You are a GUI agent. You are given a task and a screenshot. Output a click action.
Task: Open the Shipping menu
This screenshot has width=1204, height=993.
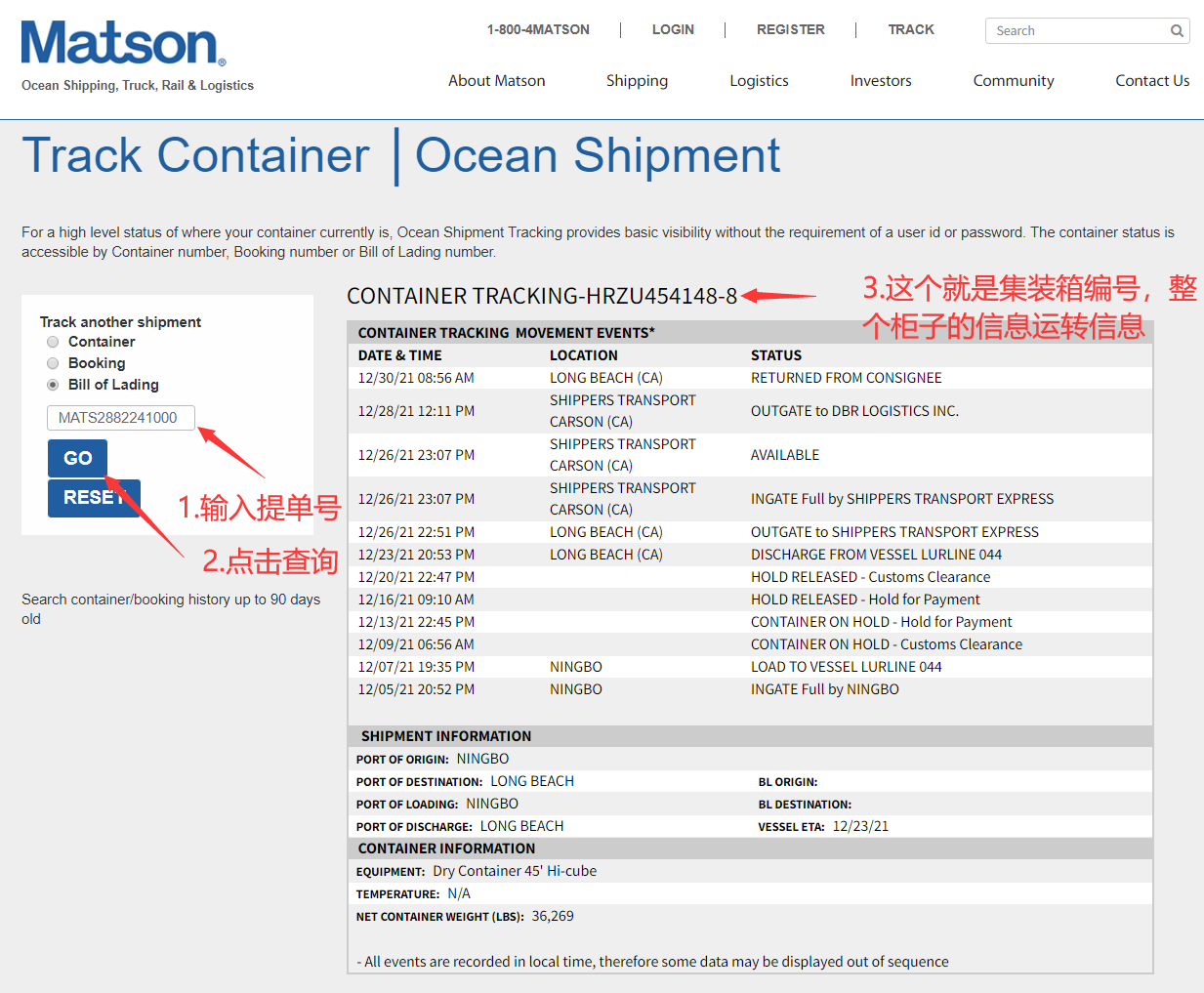click(637, 81)
